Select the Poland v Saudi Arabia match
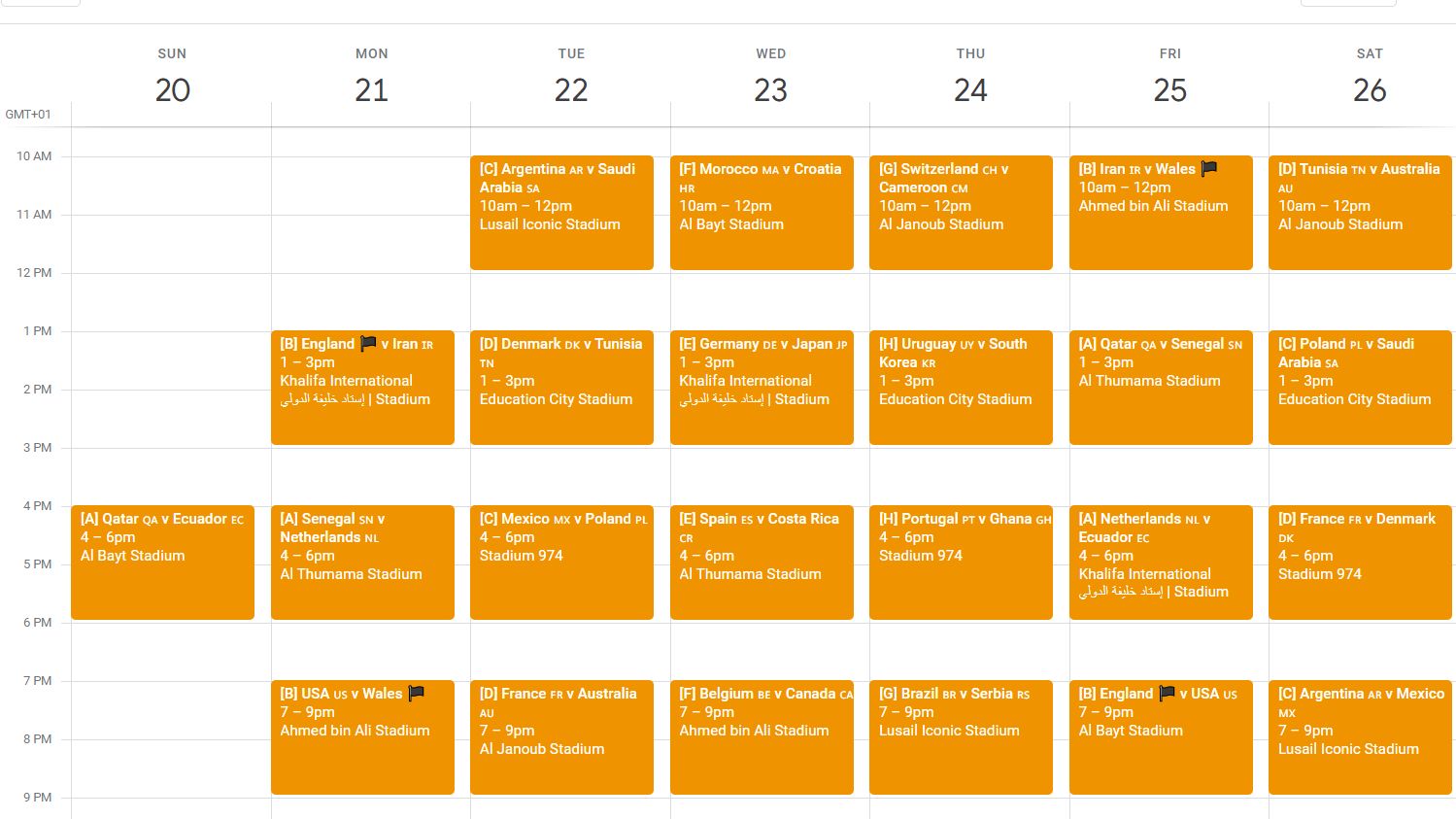The height and width of the screenshot is (819, 1456). tap(1360, 387)
